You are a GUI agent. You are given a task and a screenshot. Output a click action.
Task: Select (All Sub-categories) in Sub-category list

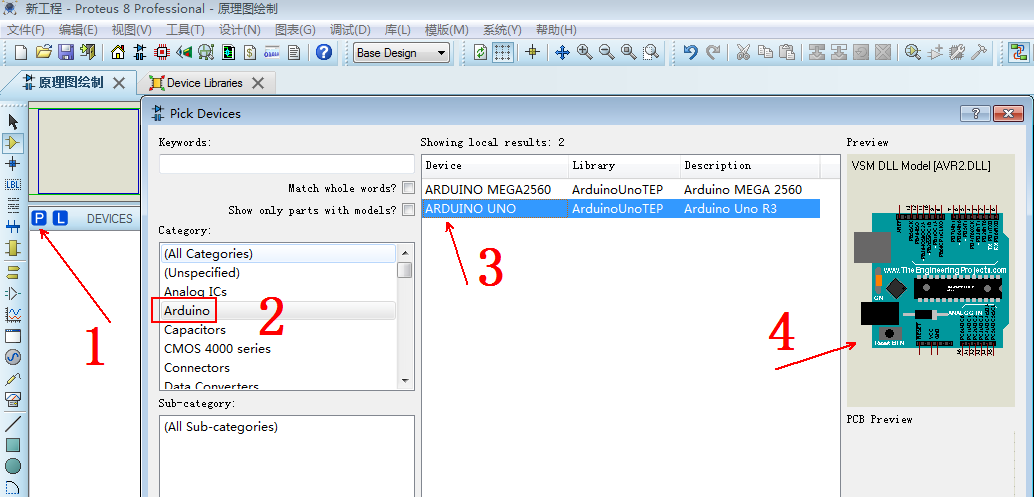[x=221, y=426]
